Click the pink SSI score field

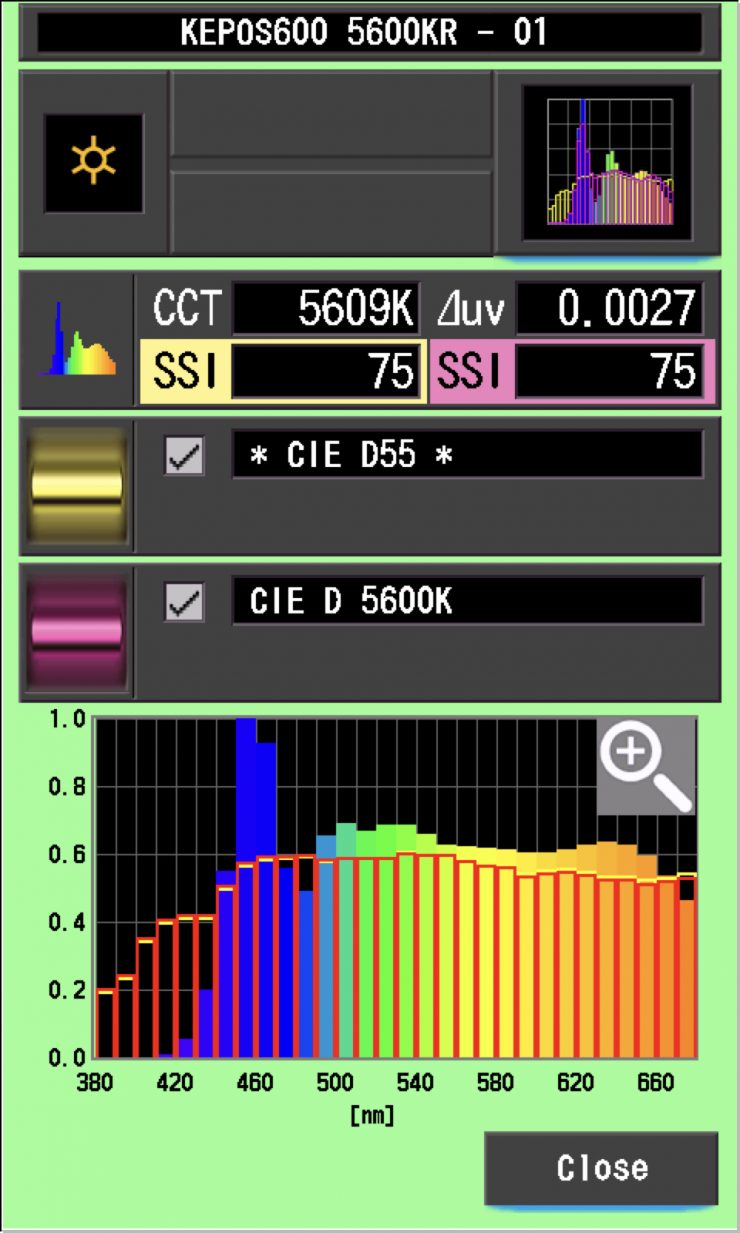coord(609,372)
